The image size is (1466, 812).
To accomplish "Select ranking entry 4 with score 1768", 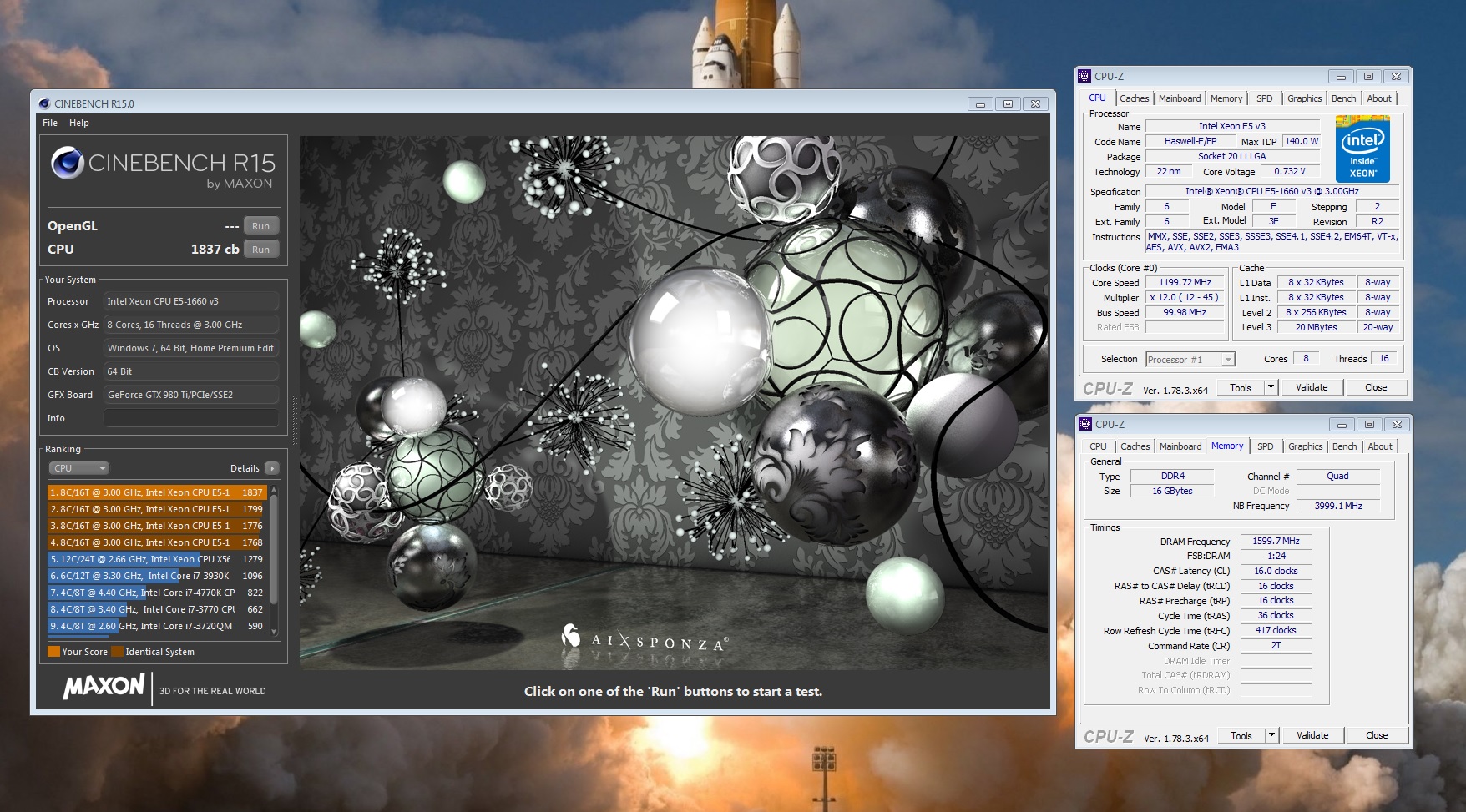I will point(157,542).
